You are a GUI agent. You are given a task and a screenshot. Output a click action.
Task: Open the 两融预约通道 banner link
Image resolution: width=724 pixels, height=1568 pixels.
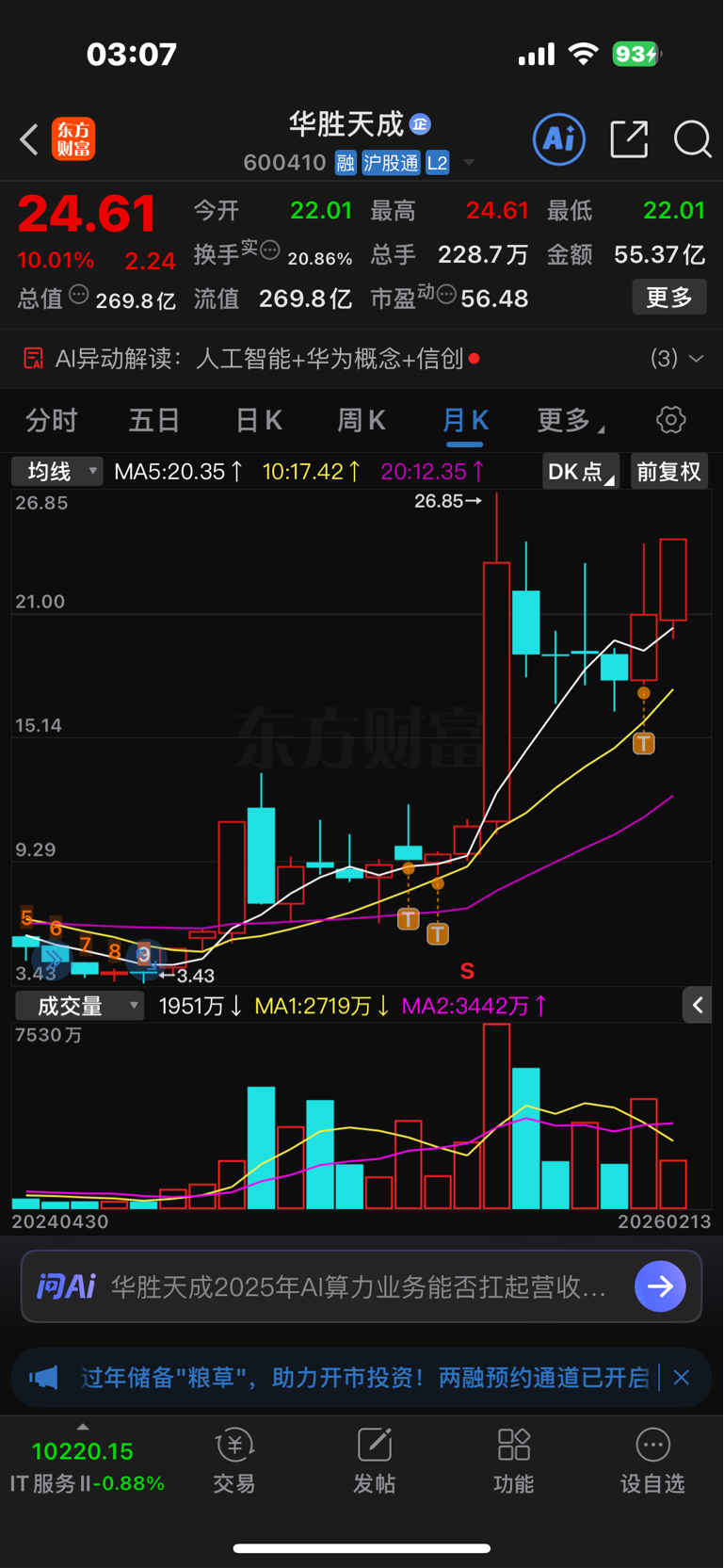pos(364,1378)
